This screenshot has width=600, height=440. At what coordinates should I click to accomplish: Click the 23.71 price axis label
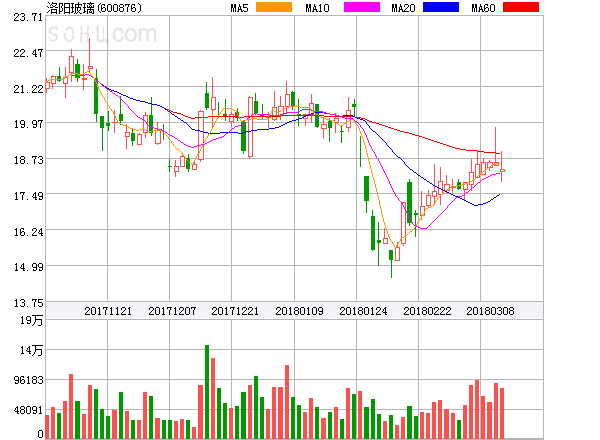click(28, 17)
